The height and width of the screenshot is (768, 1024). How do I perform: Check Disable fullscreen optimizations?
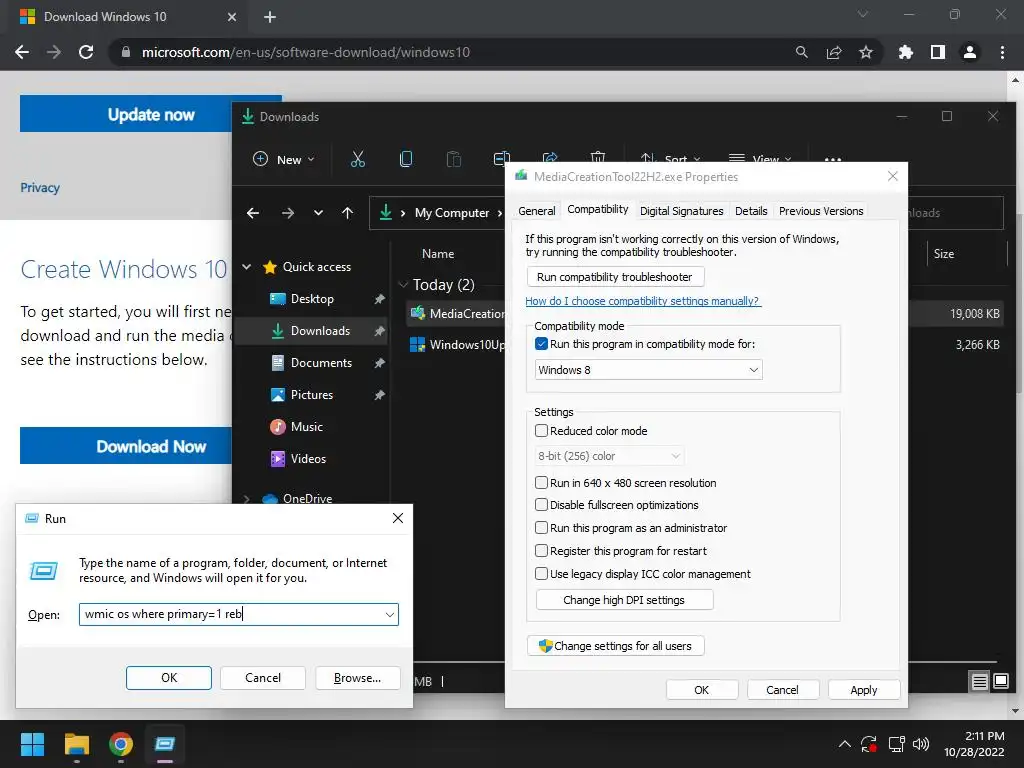(541, 505)
